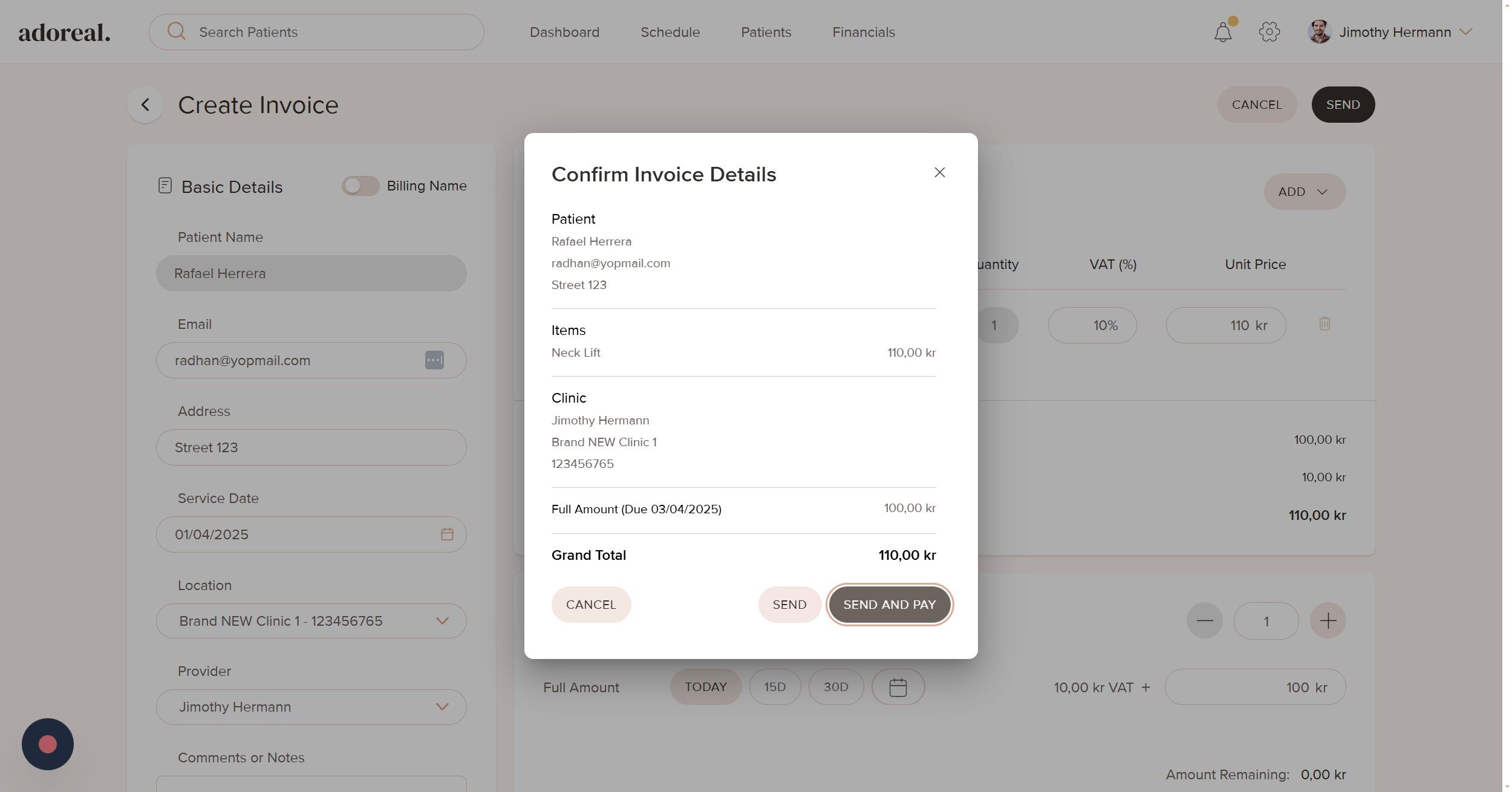Expand the Location dropdown
1512x792 pixels.
442,622
